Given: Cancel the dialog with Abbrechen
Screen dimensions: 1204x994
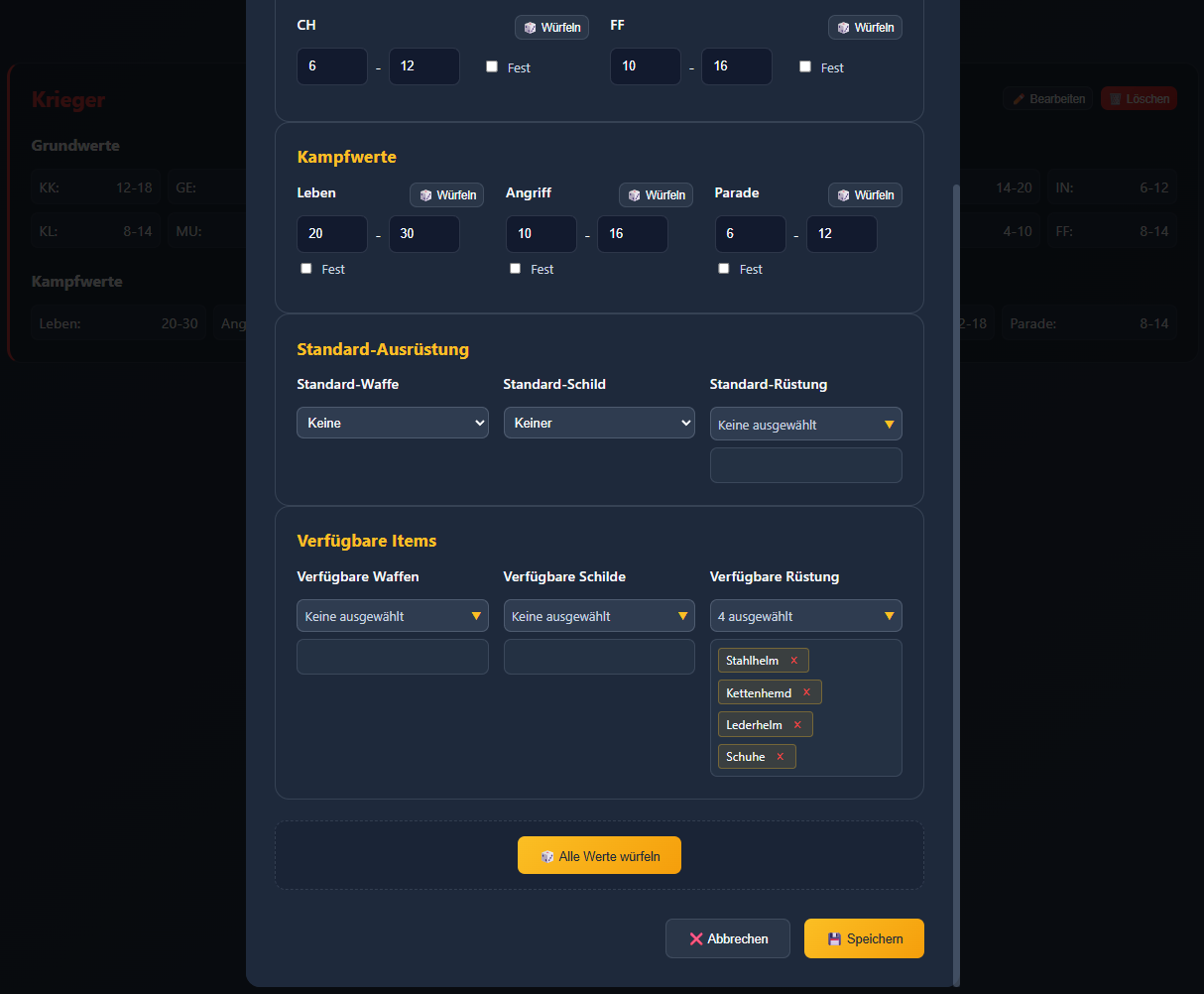Looking at the screenshot, I should pos(728,938).
